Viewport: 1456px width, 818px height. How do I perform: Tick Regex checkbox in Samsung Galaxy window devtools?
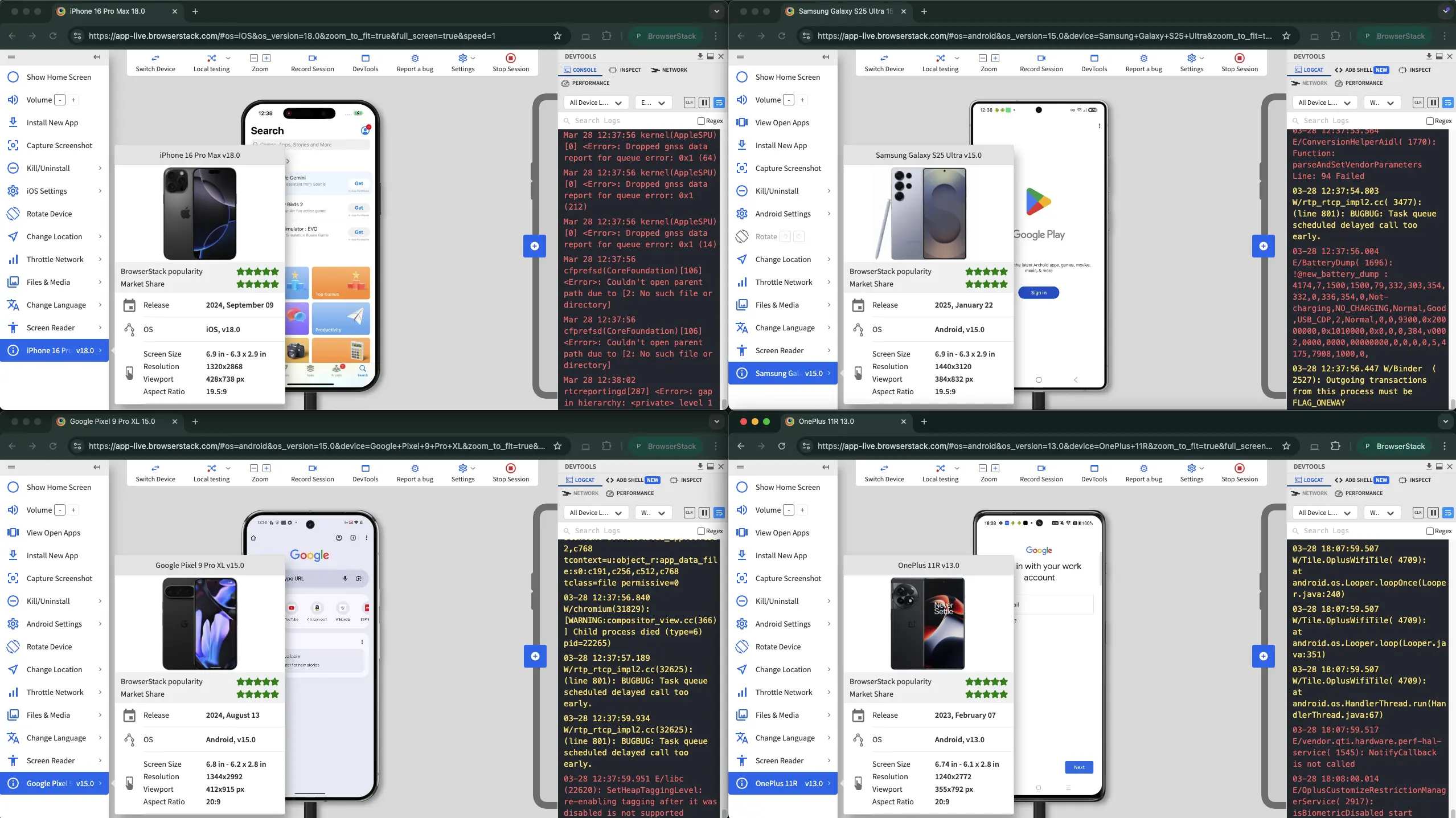click(x=1430, y=121)
